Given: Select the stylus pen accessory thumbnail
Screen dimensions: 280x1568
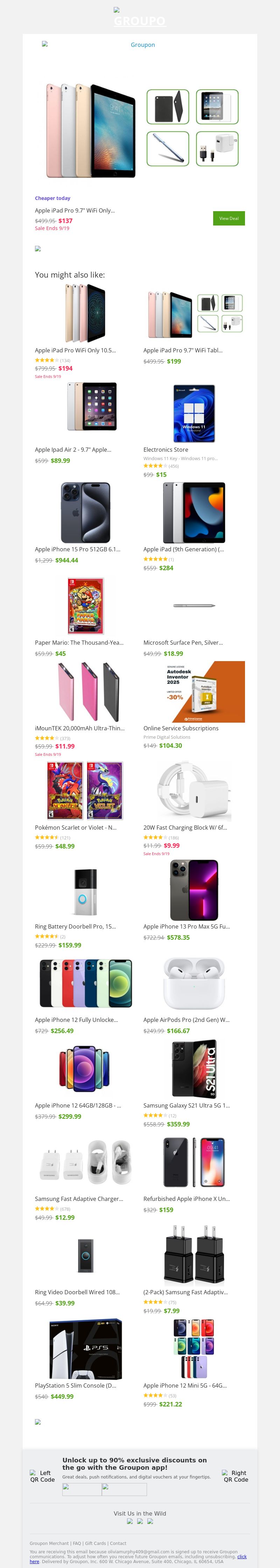Looking at the screenshot, I should pyautogui.click(x=168, y=149).
